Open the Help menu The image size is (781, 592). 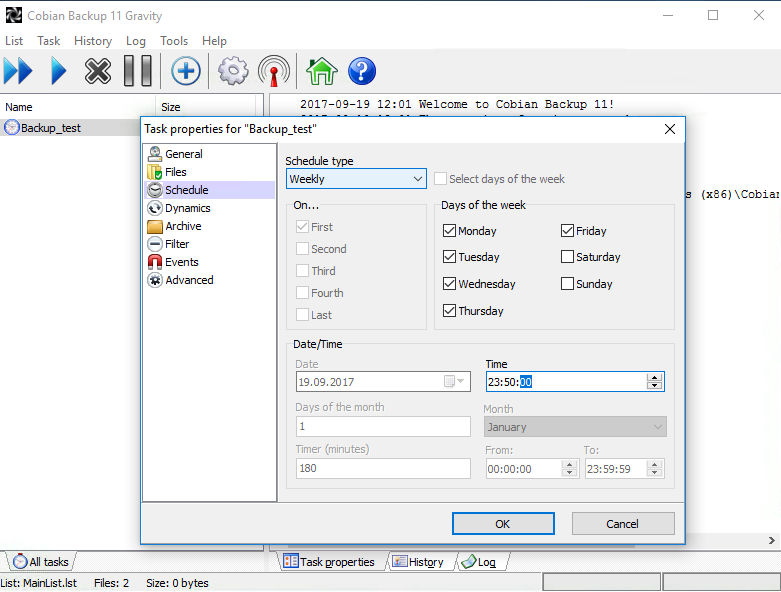[x=214, y=41]
